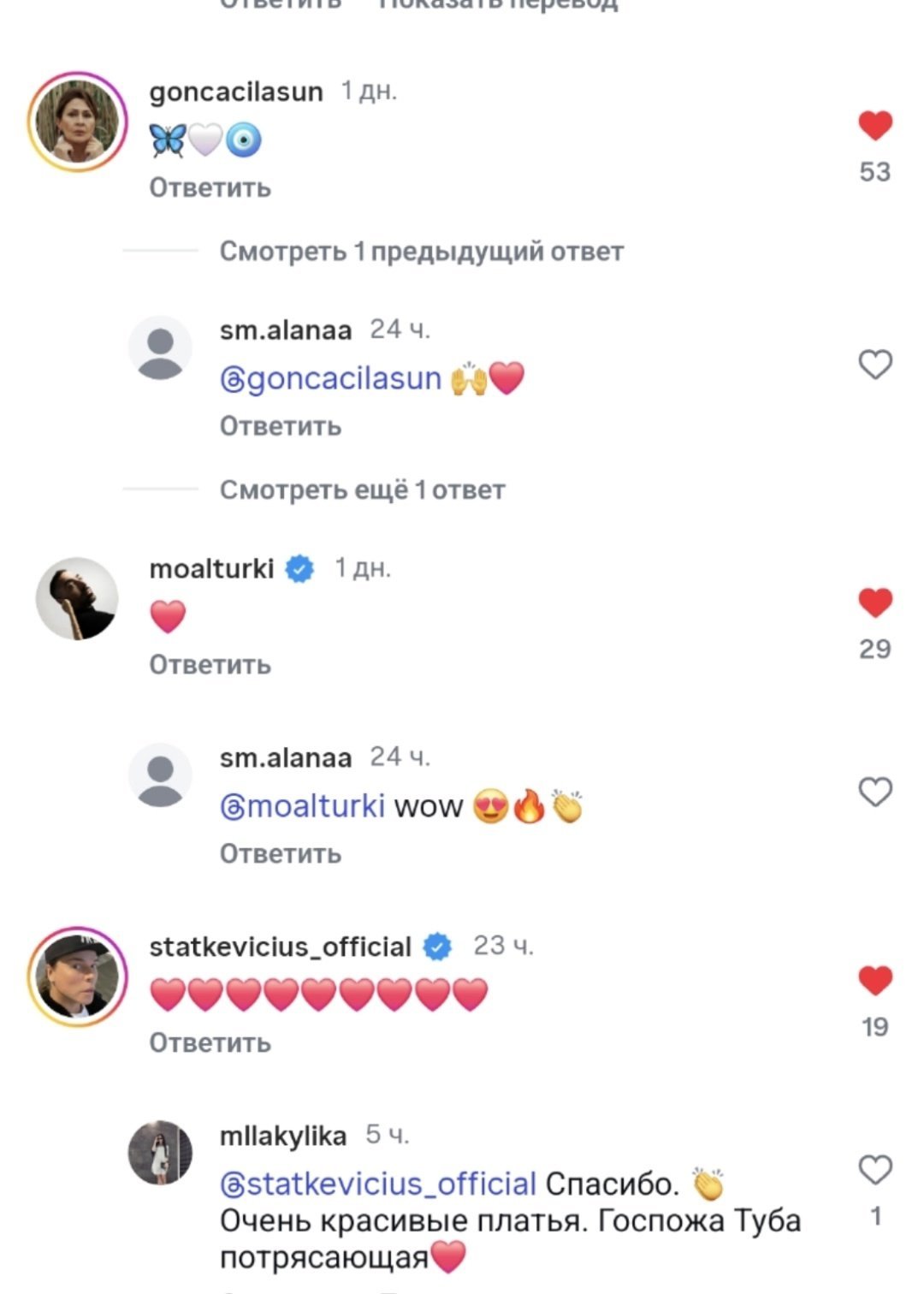Open the statkevicius_official username
Screen dimensions: 924x1294
pos(280,947)
